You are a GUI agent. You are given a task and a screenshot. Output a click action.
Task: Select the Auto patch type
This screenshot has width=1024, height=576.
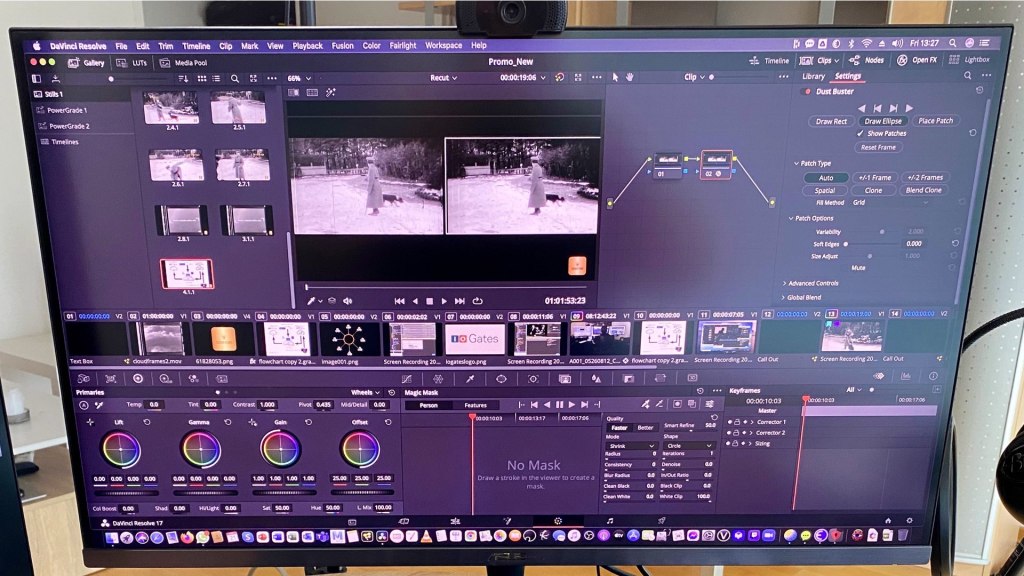click(x=825, y=178)
